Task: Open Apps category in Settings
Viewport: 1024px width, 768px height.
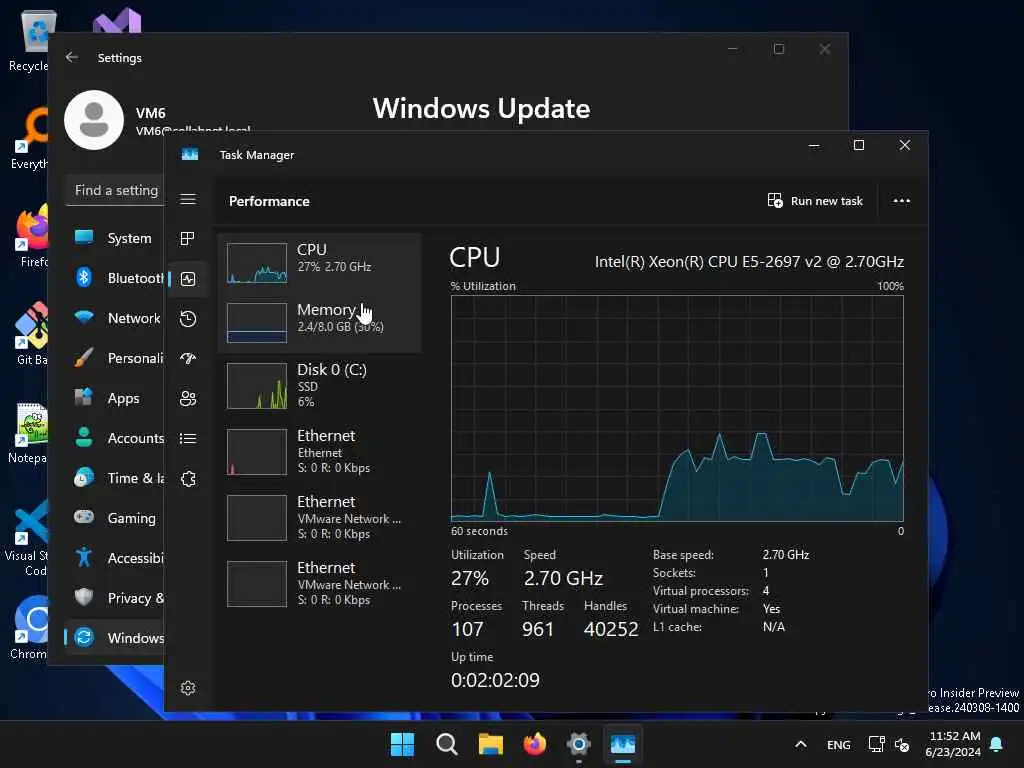Action: [115, 398]
